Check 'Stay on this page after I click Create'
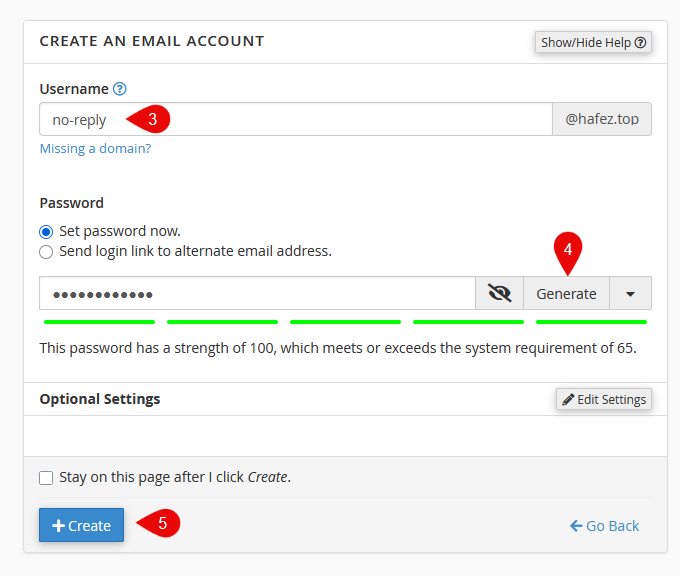Screen dimensions: 680x576 point(46,478)
